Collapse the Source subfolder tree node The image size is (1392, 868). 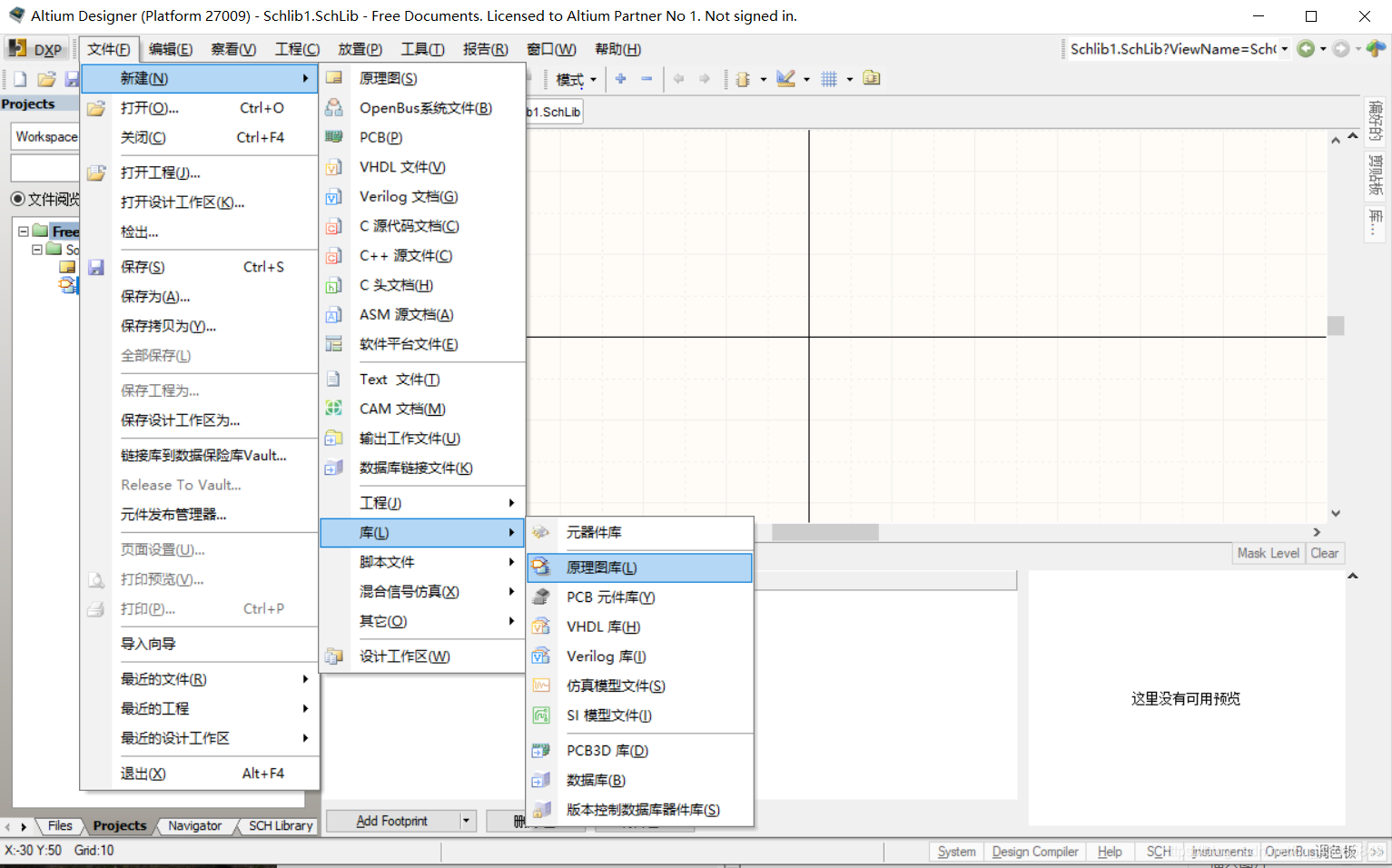tap(37, 249)
